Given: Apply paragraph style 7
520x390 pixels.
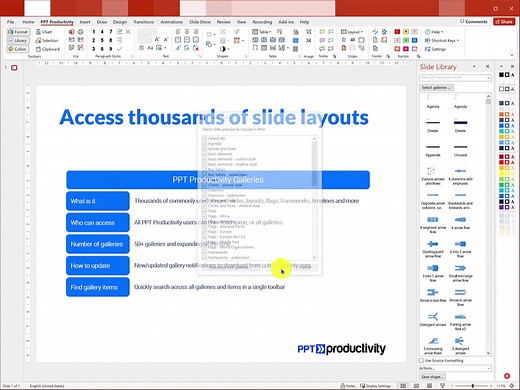Looking at the screenshot, I should click(111, 32).
